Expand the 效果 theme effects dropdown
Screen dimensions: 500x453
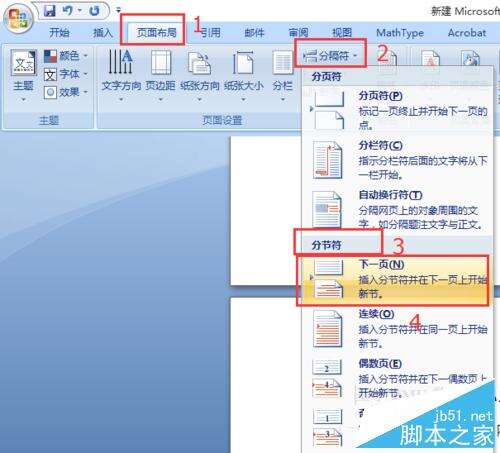coord(66,92)
